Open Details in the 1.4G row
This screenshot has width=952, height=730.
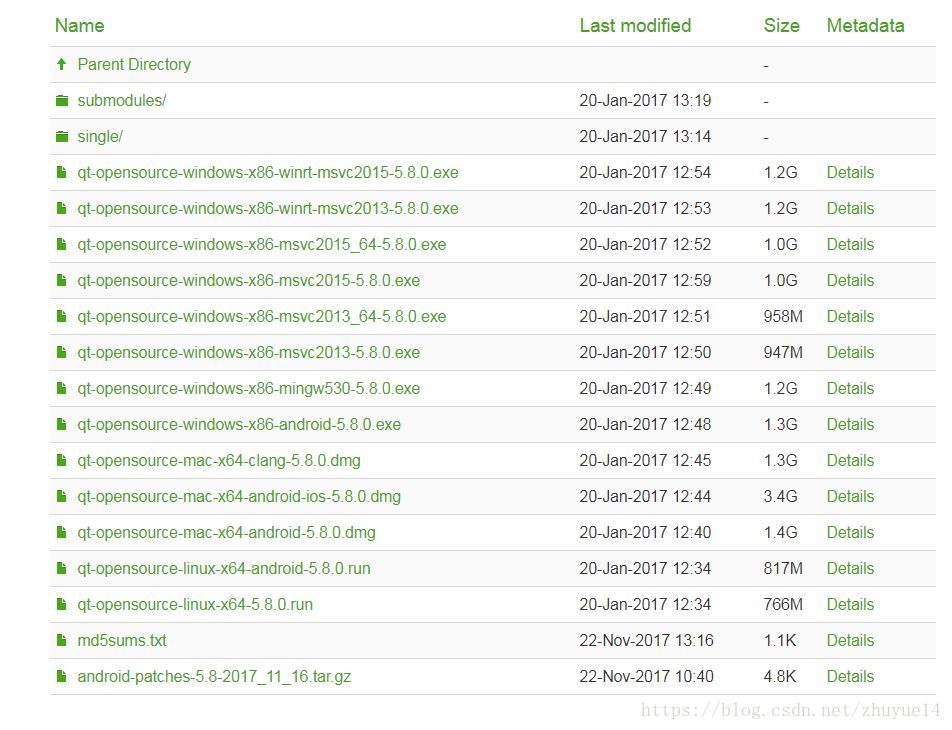point(851,532)
